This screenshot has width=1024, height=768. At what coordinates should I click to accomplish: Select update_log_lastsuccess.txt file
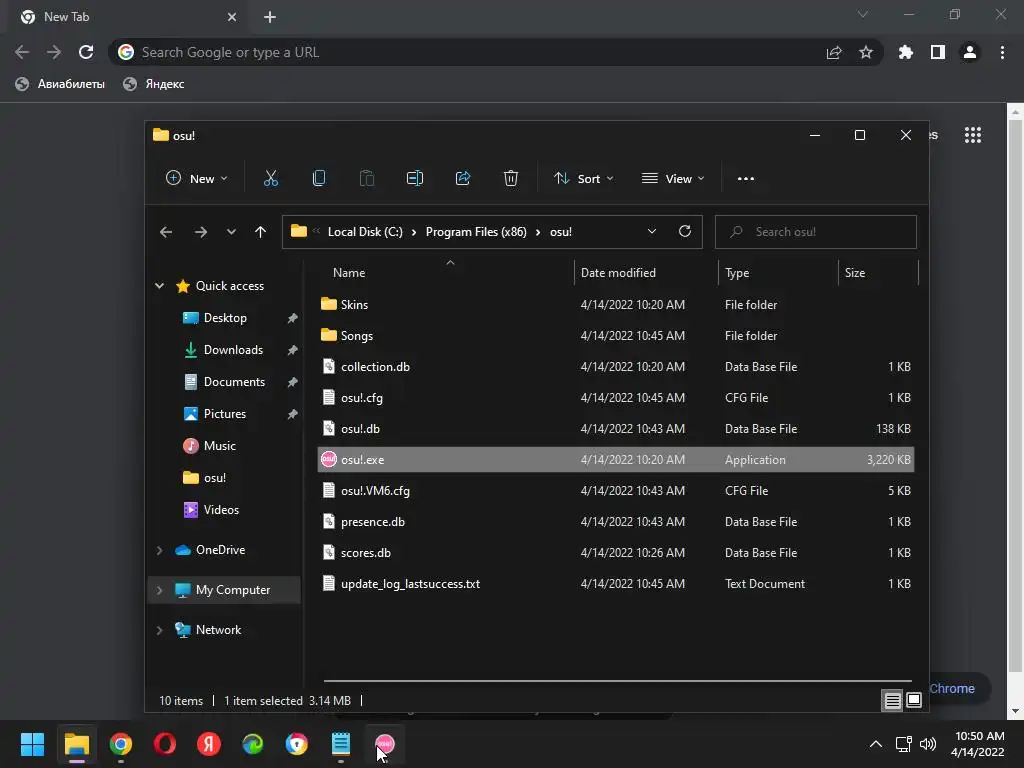[x=616, y=584]
